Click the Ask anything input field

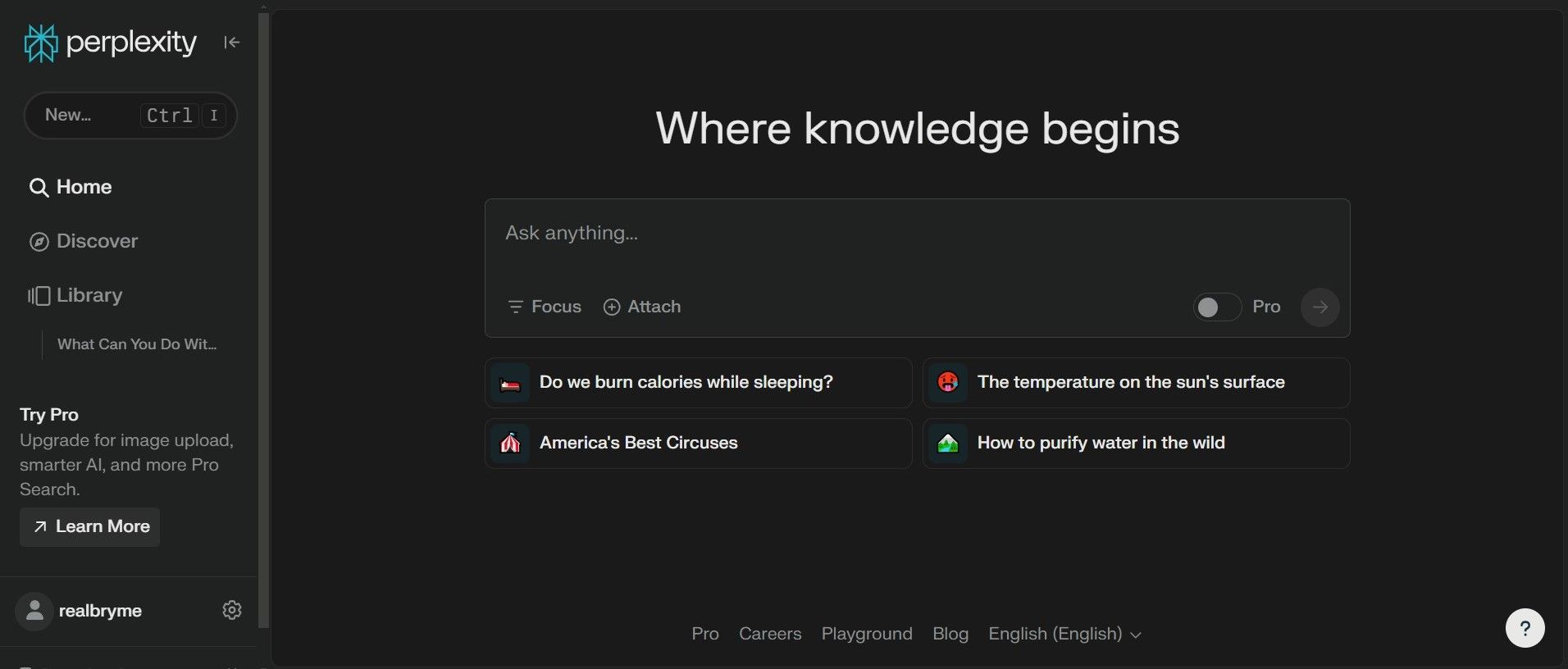[x=916, y=234]
